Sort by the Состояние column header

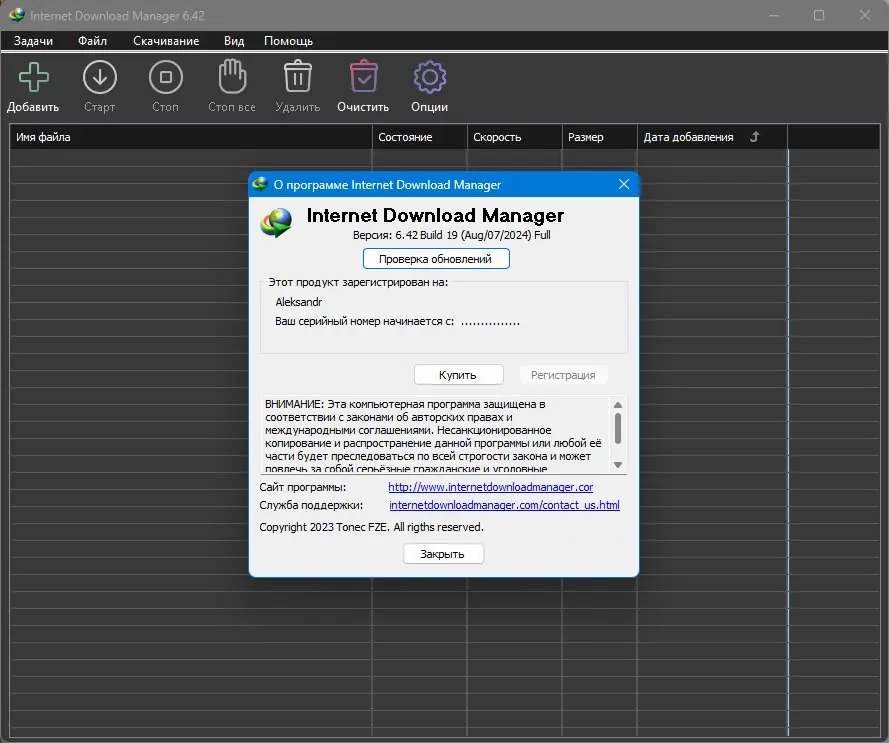[420, 137]
